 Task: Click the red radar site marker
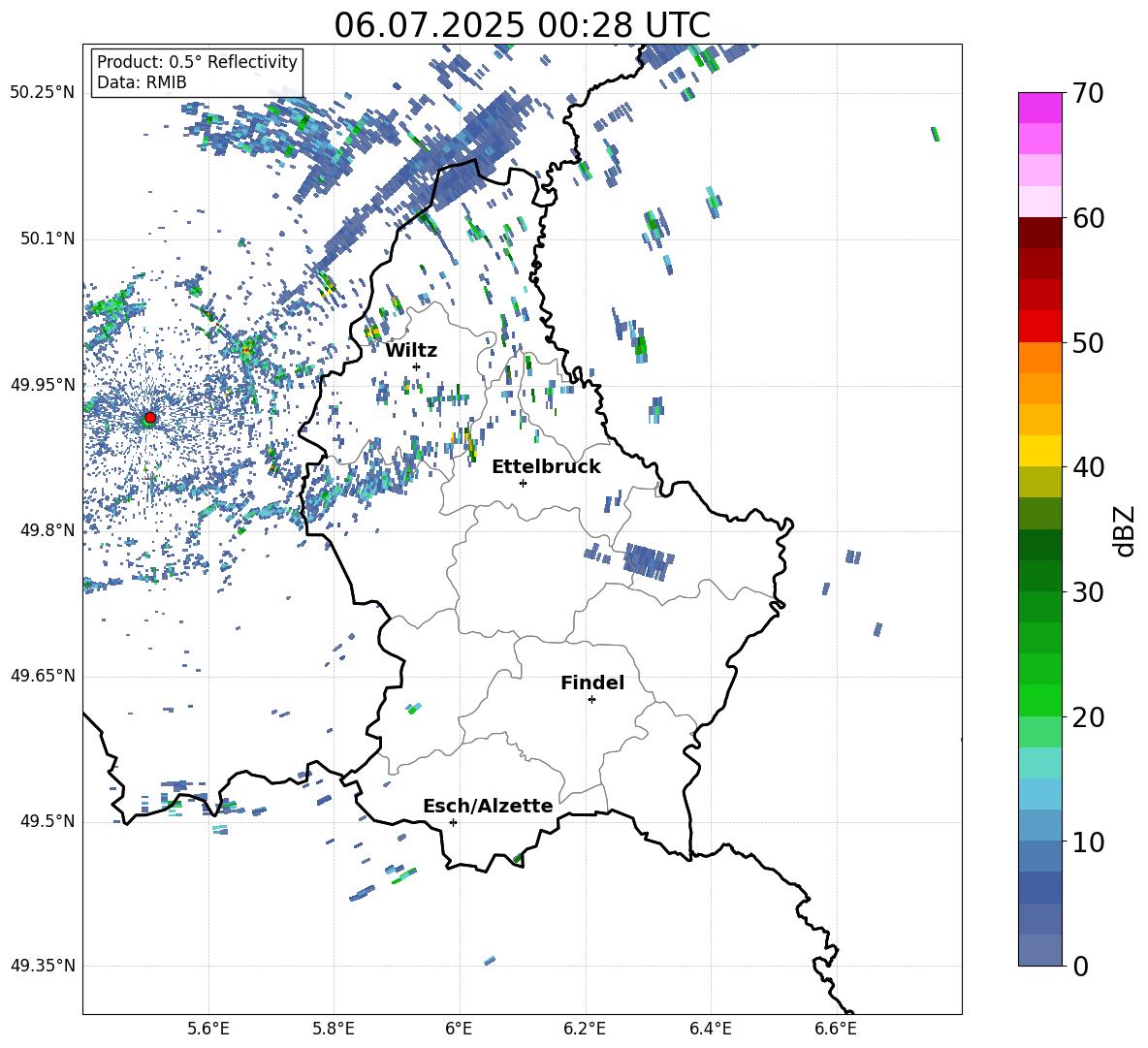click(x=150, y=418)
